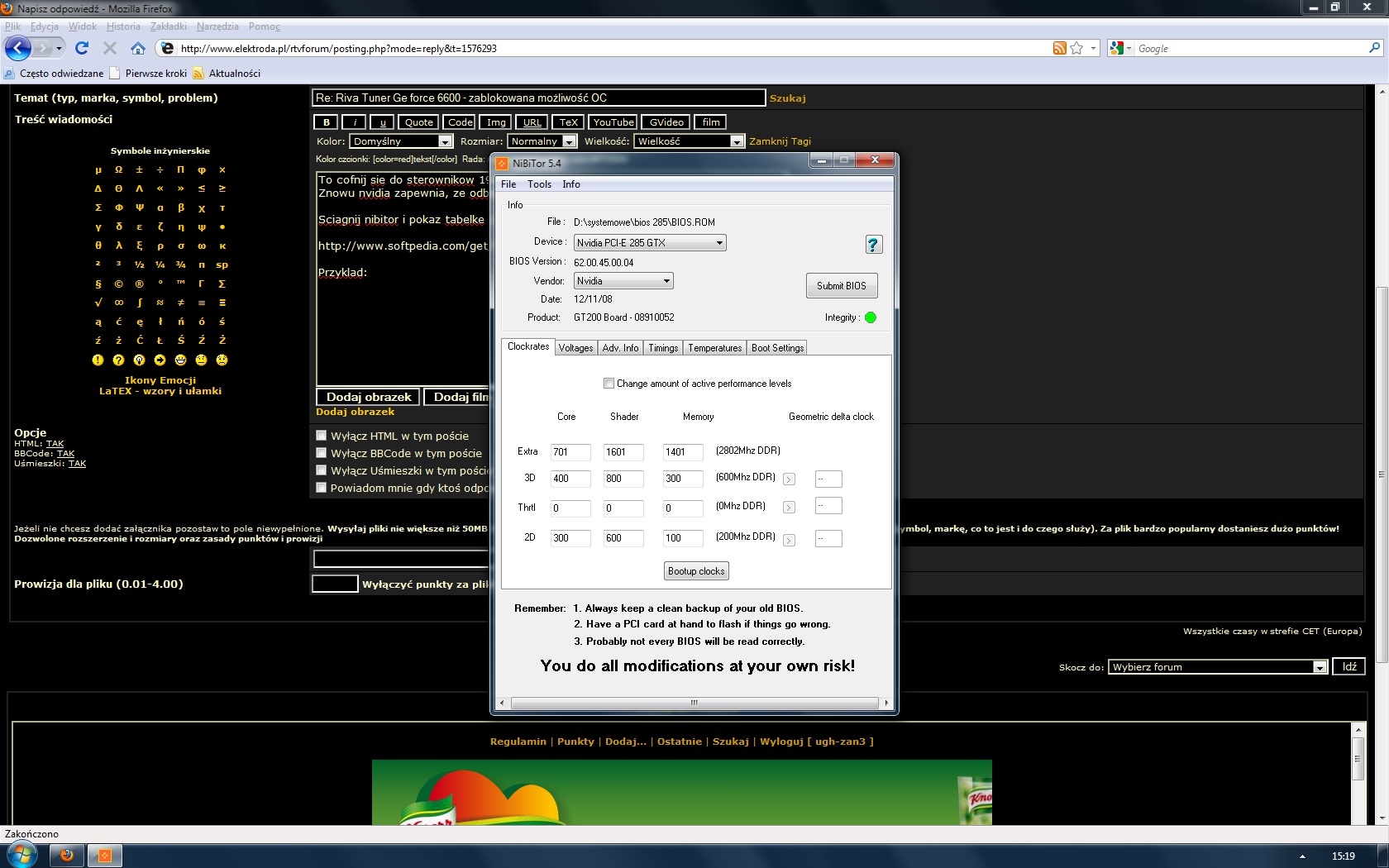Go to the home page icon
This screenshot has width=1389, height=868.
138,49
